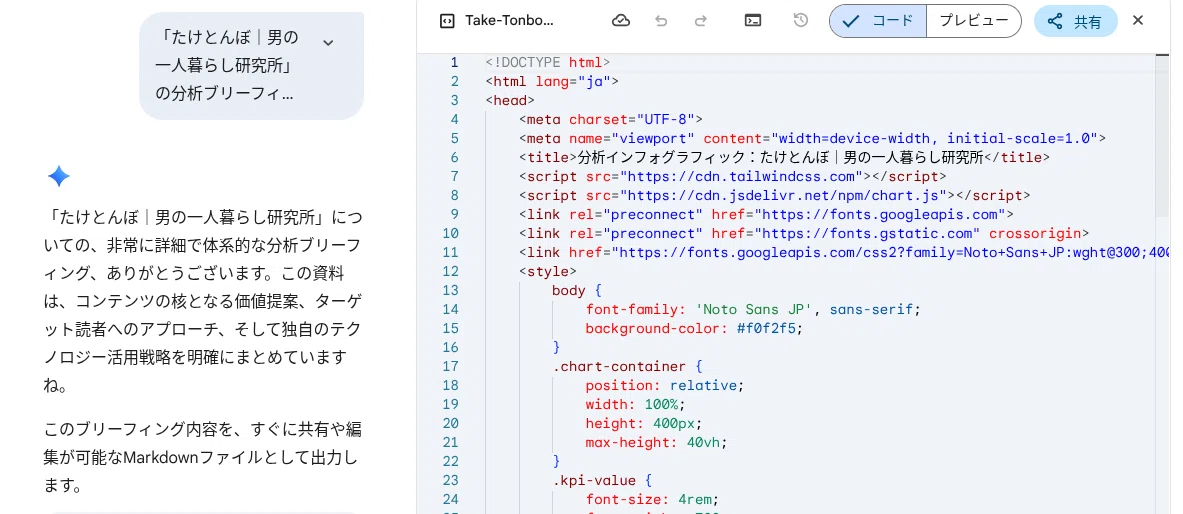Click the meta viewport code line
This screenshot has height=514, width=1183.
pos(813,138)
